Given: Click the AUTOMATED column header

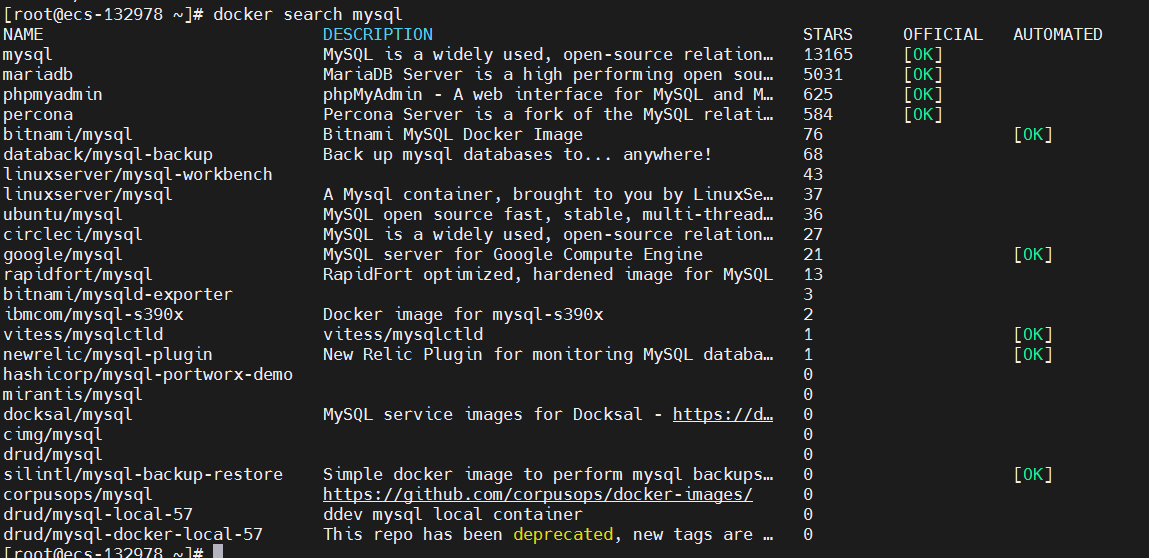Looking at the screenshot, I should click(1057, 34).
